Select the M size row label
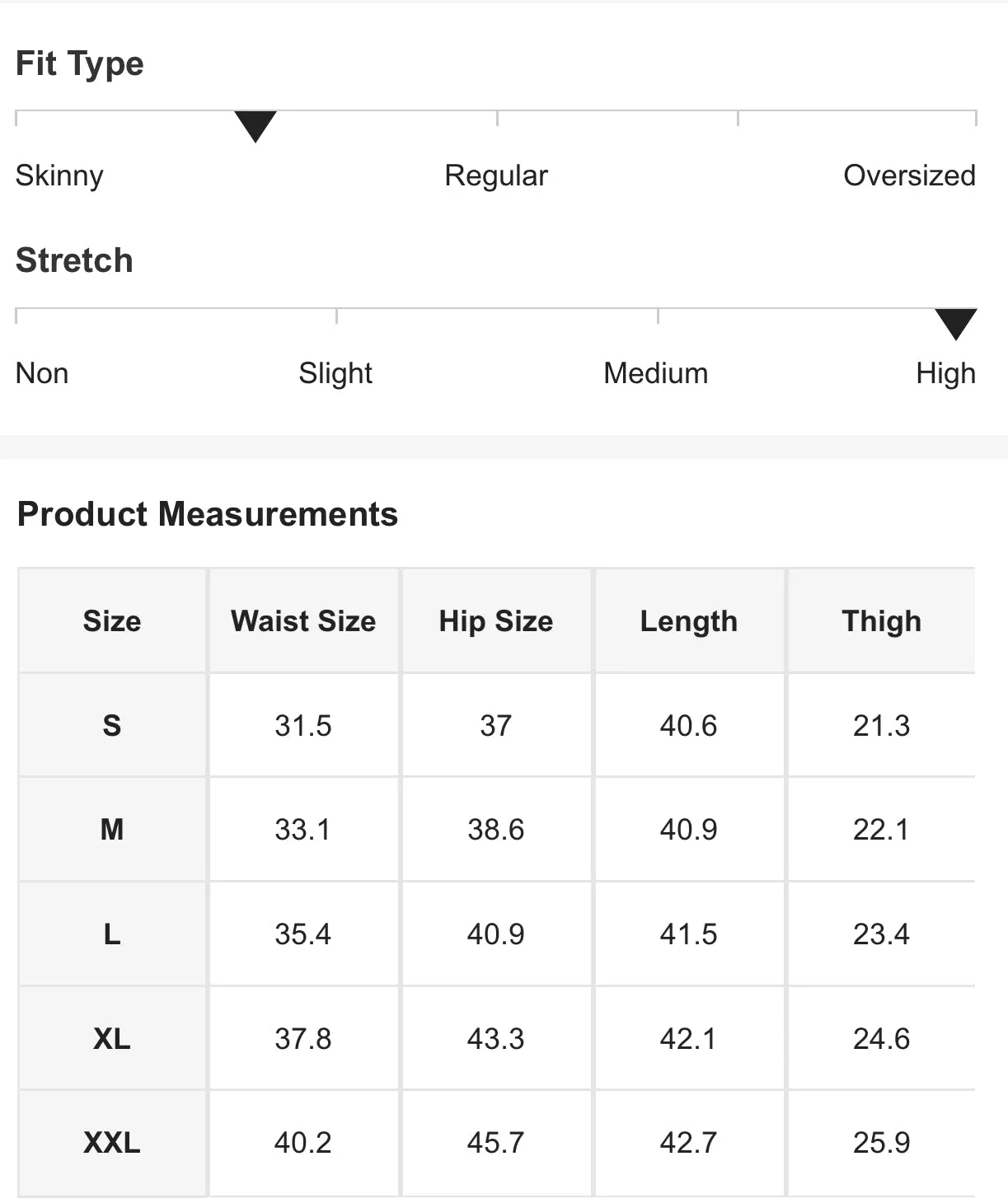This screenshot has height=1203, width=1008. 112,830
